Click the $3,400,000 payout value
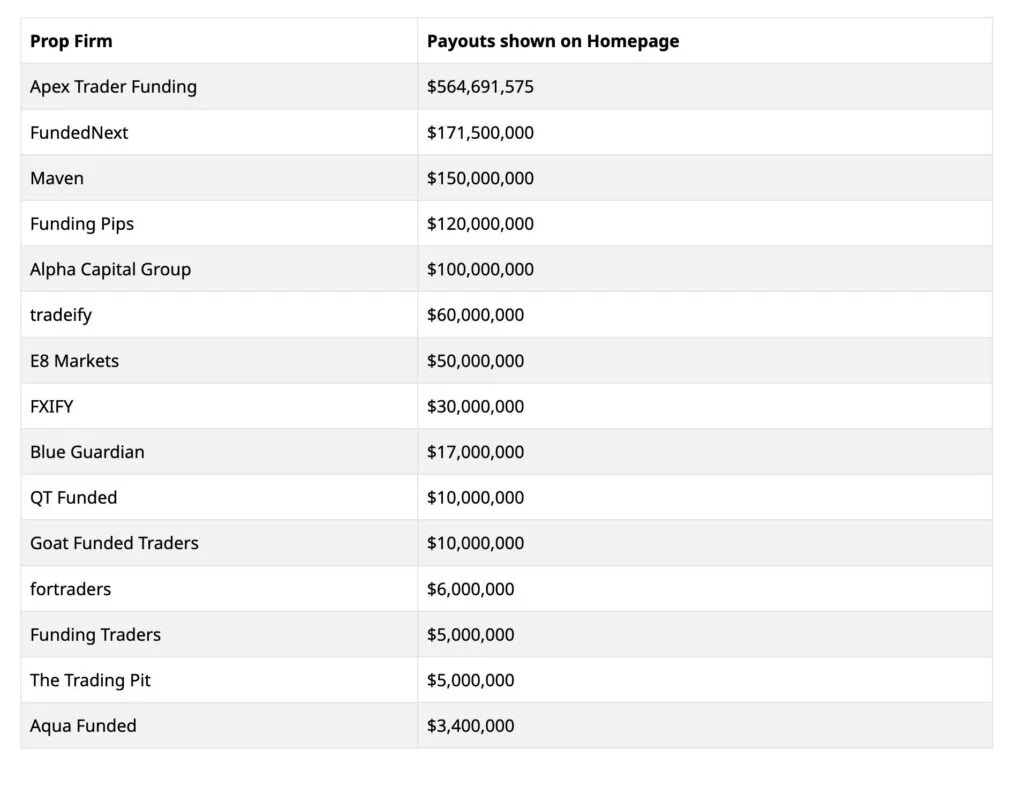Image resolution: width=1024 pixels, height=794 pixels. pos(470,726)
